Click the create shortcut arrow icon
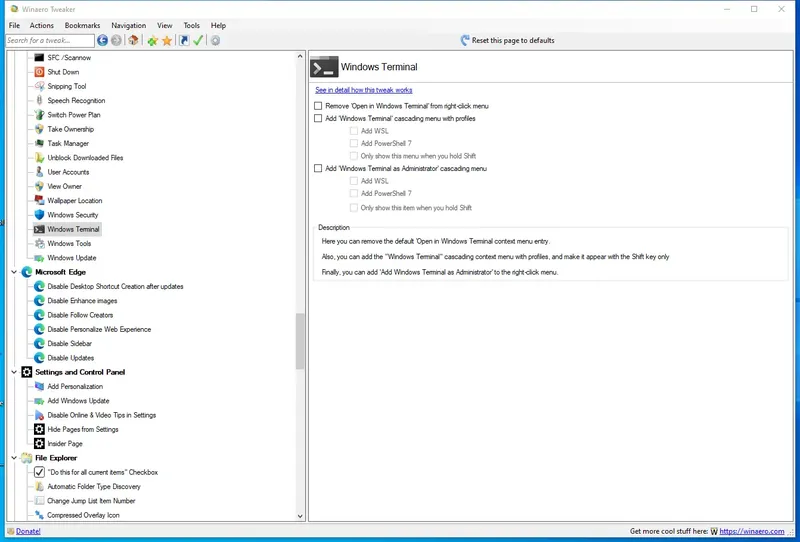800x542 pixels. (184, 40)
